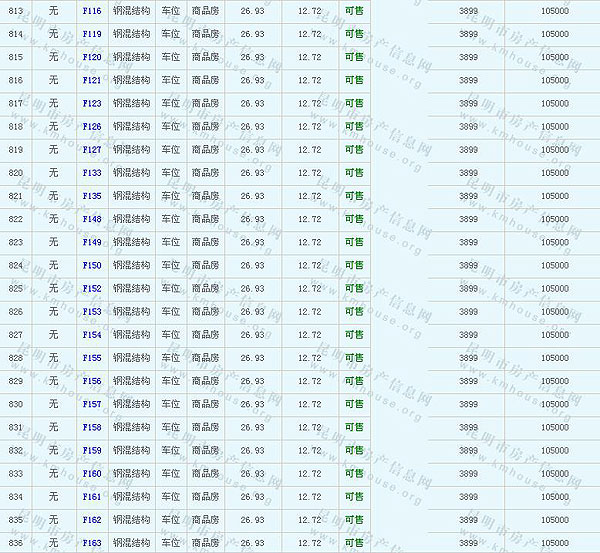This screenshot has height=553, width=600.
Task: Click the F126 unit number
Action: click(x=92, y=126)
